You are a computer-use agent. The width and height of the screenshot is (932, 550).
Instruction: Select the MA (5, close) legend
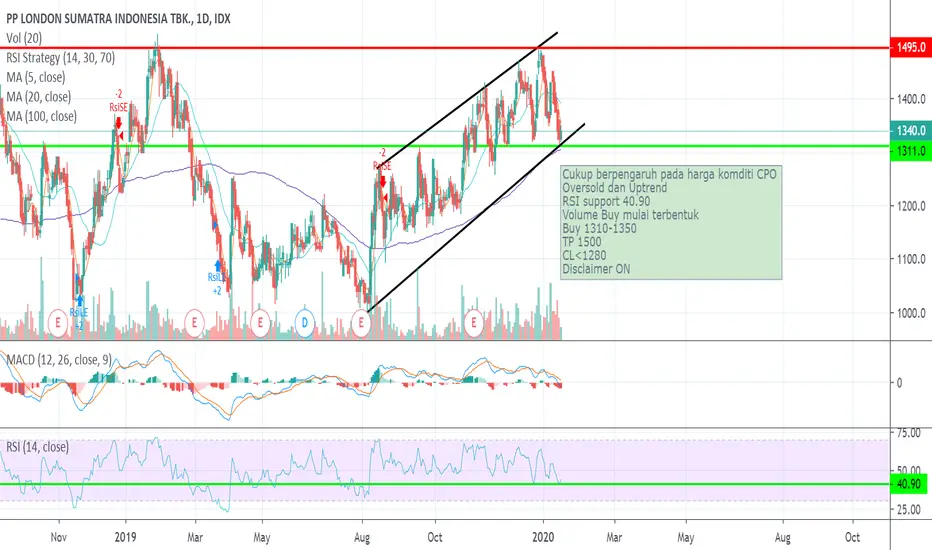point(36,77)
